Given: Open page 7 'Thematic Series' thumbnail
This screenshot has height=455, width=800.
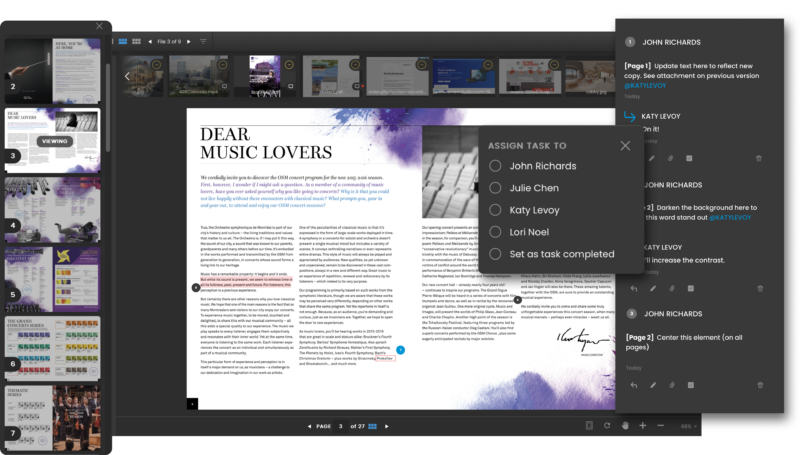Looking at the screenshot, I should point(53,418).
